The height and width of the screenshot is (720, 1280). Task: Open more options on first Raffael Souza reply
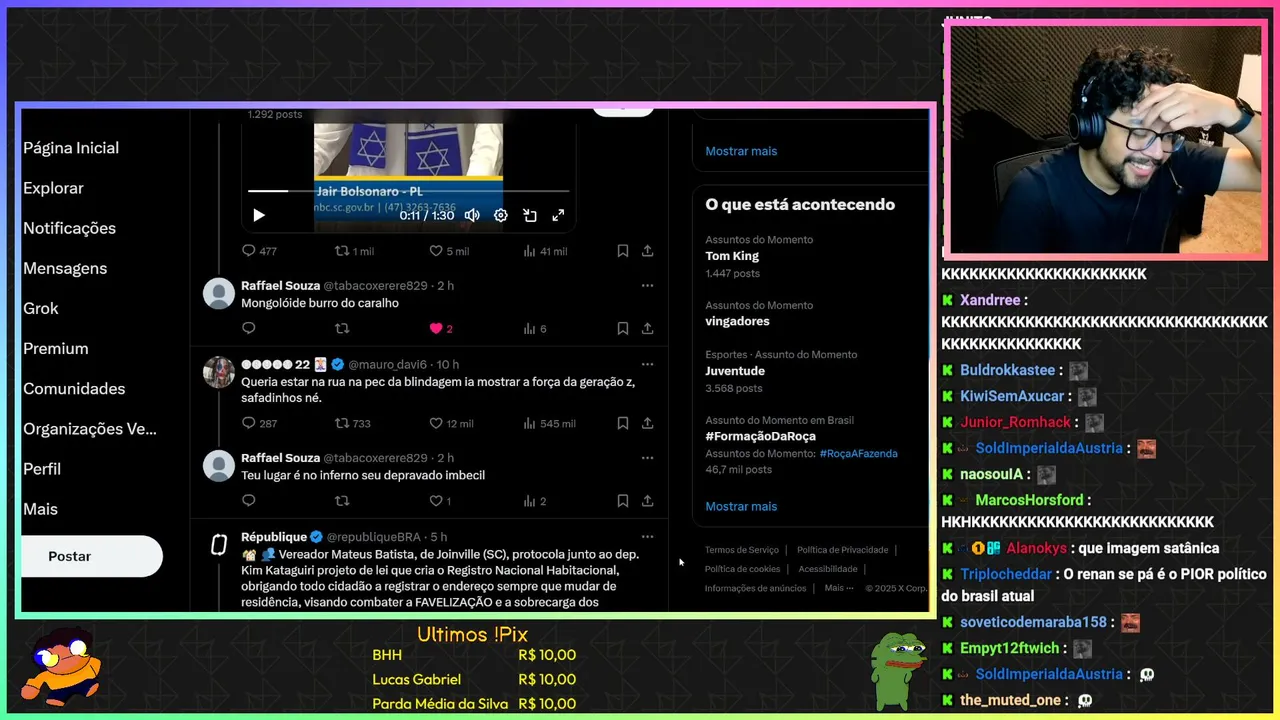[x=647, y=286]
